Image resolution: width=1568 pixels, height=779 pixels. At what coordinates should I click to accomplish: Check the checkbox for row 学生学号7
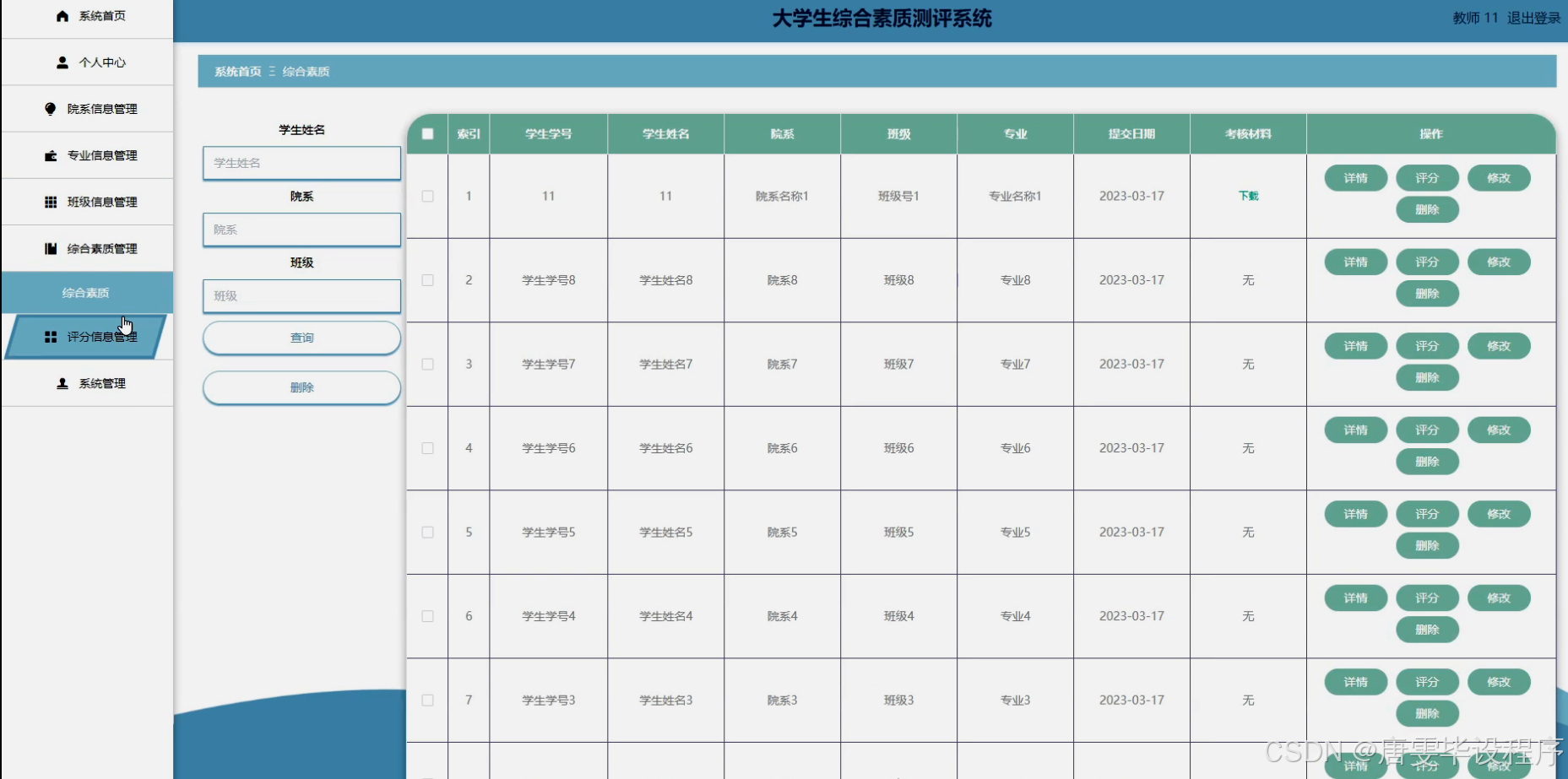(428, 365)
